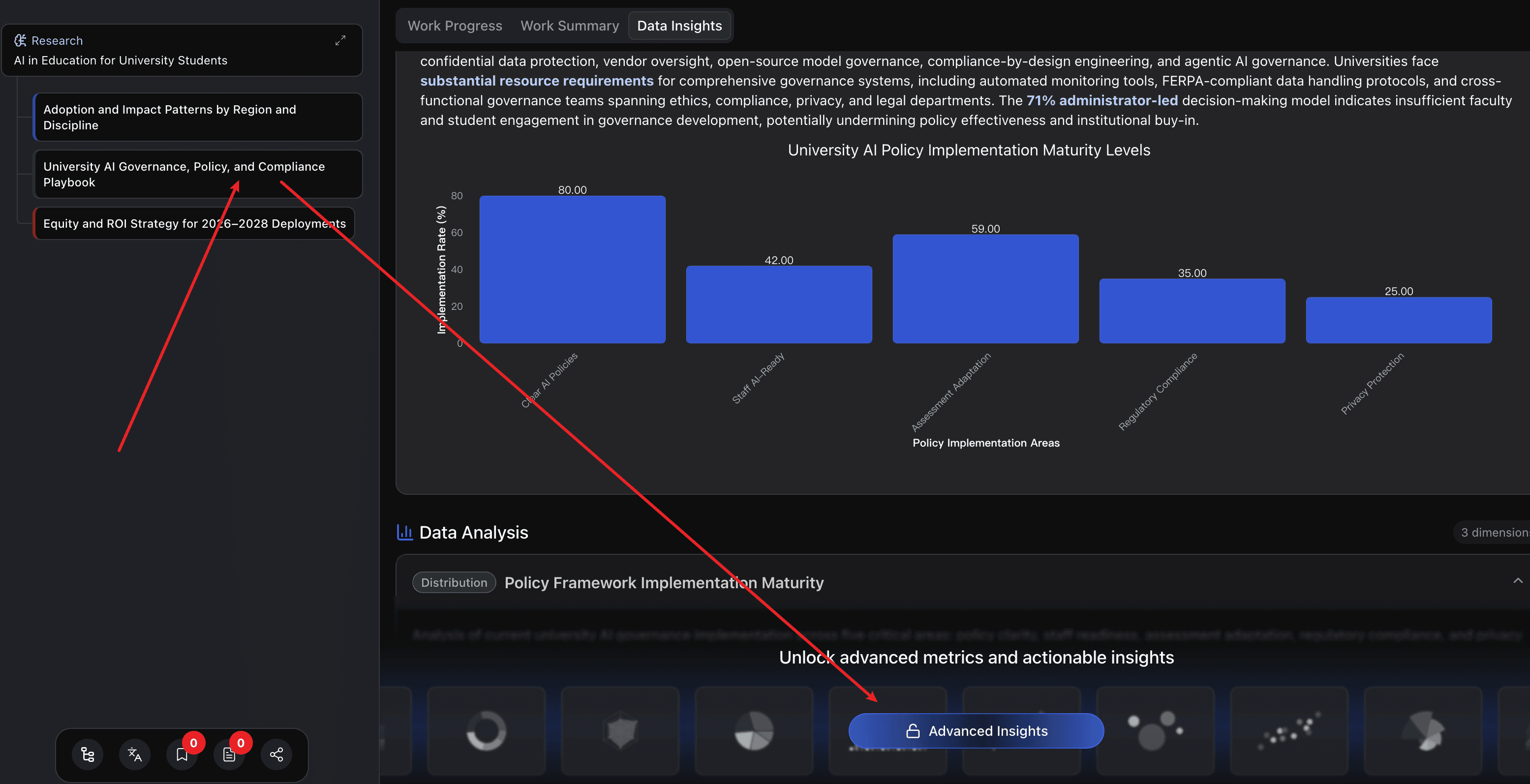
Task: Select the translate language icon
Action: pos(134,755)
